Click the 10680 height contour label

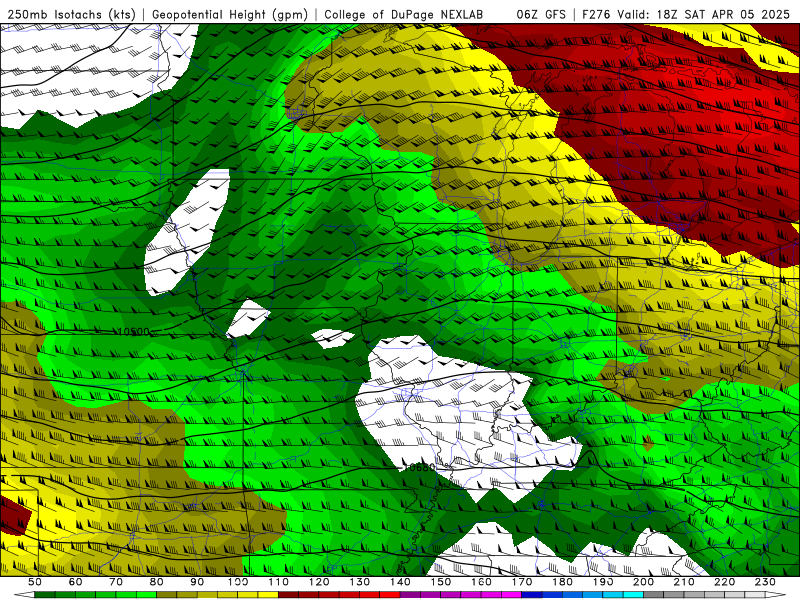419,467
